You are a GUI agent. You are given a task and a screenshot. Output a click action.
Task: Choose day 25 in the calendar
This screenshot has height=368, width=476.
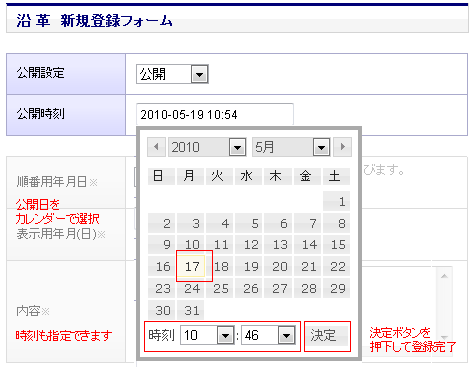tap(220, 288)
